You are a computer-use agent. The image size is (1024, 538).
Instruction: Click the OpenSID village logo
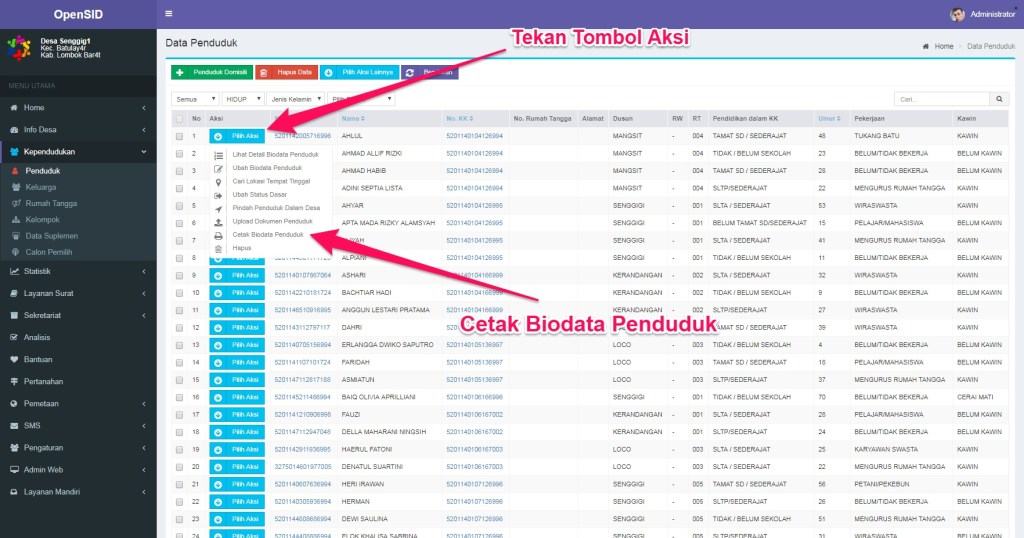coord(18,48)
